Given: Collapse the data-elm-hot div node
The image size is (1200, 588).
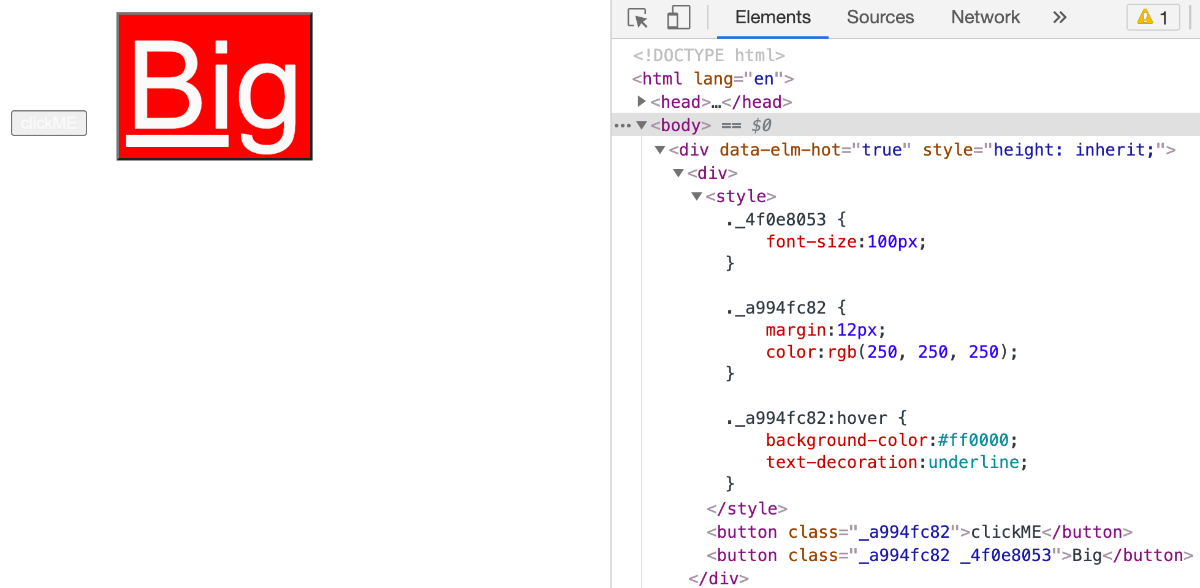Looking at the screenshot, I should coord(660,150).
